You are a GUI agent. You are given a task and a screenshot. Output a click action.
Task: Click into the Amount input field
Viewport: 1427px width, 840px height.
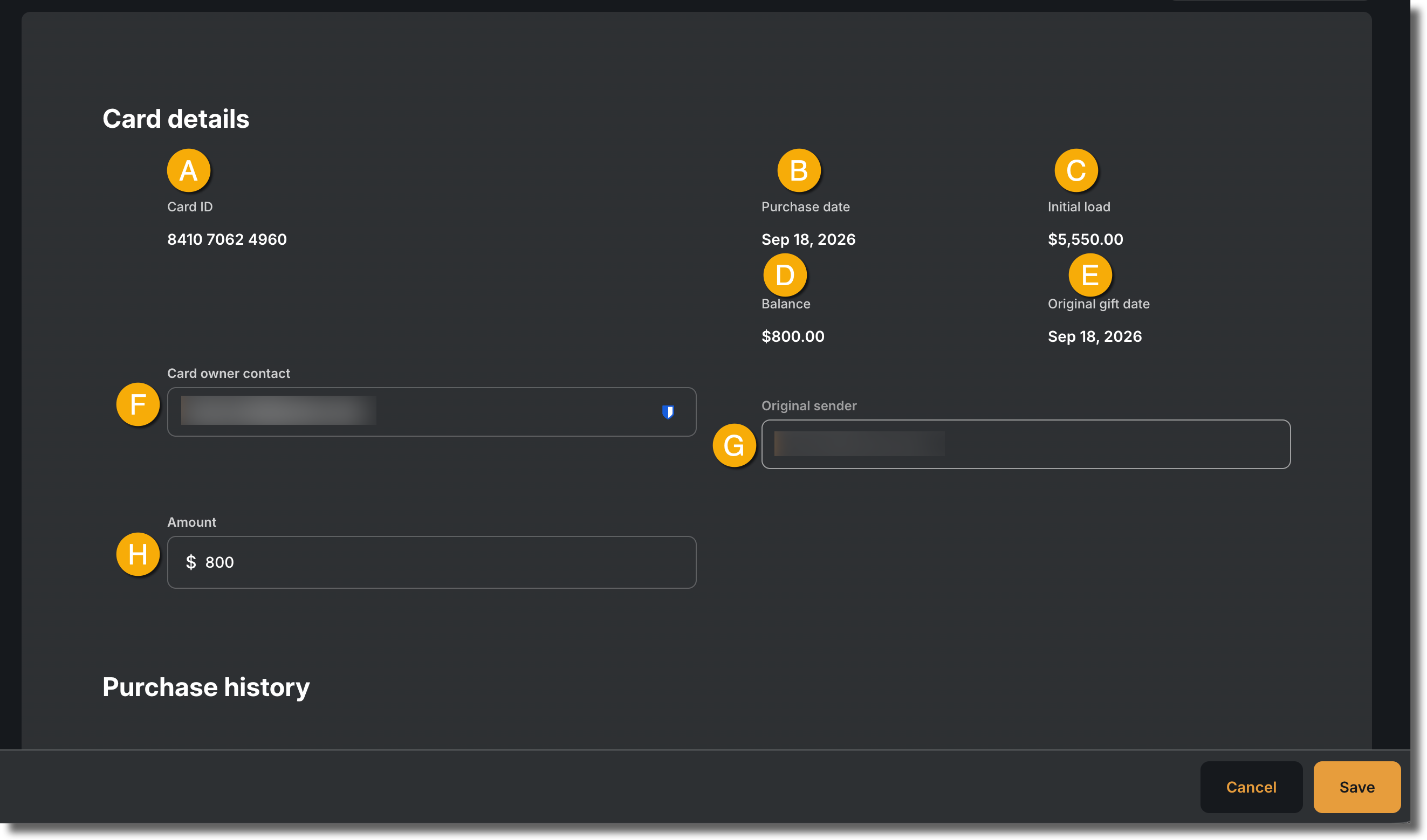431,562
